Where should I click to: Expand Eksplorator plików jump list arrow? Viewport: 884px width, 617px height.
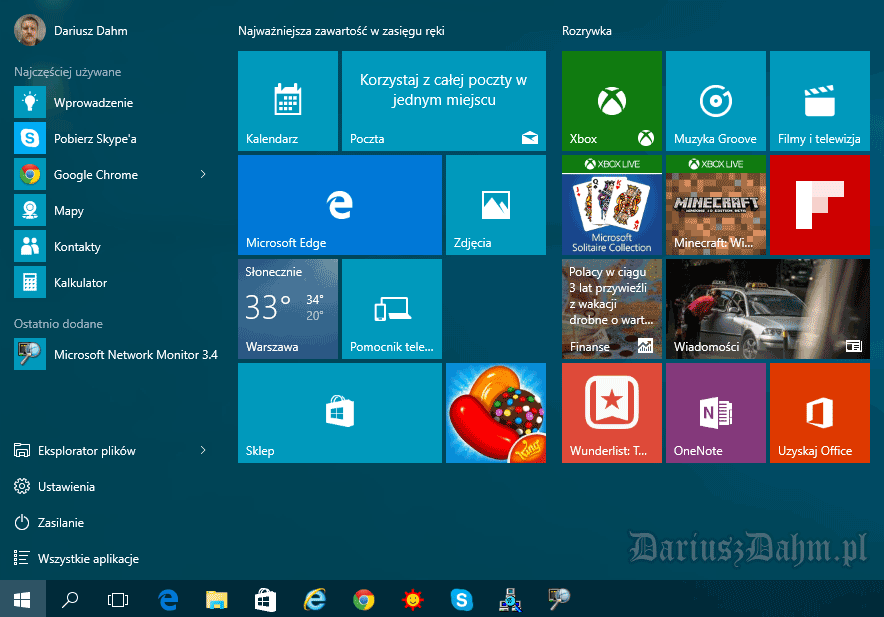coord(203,450)
